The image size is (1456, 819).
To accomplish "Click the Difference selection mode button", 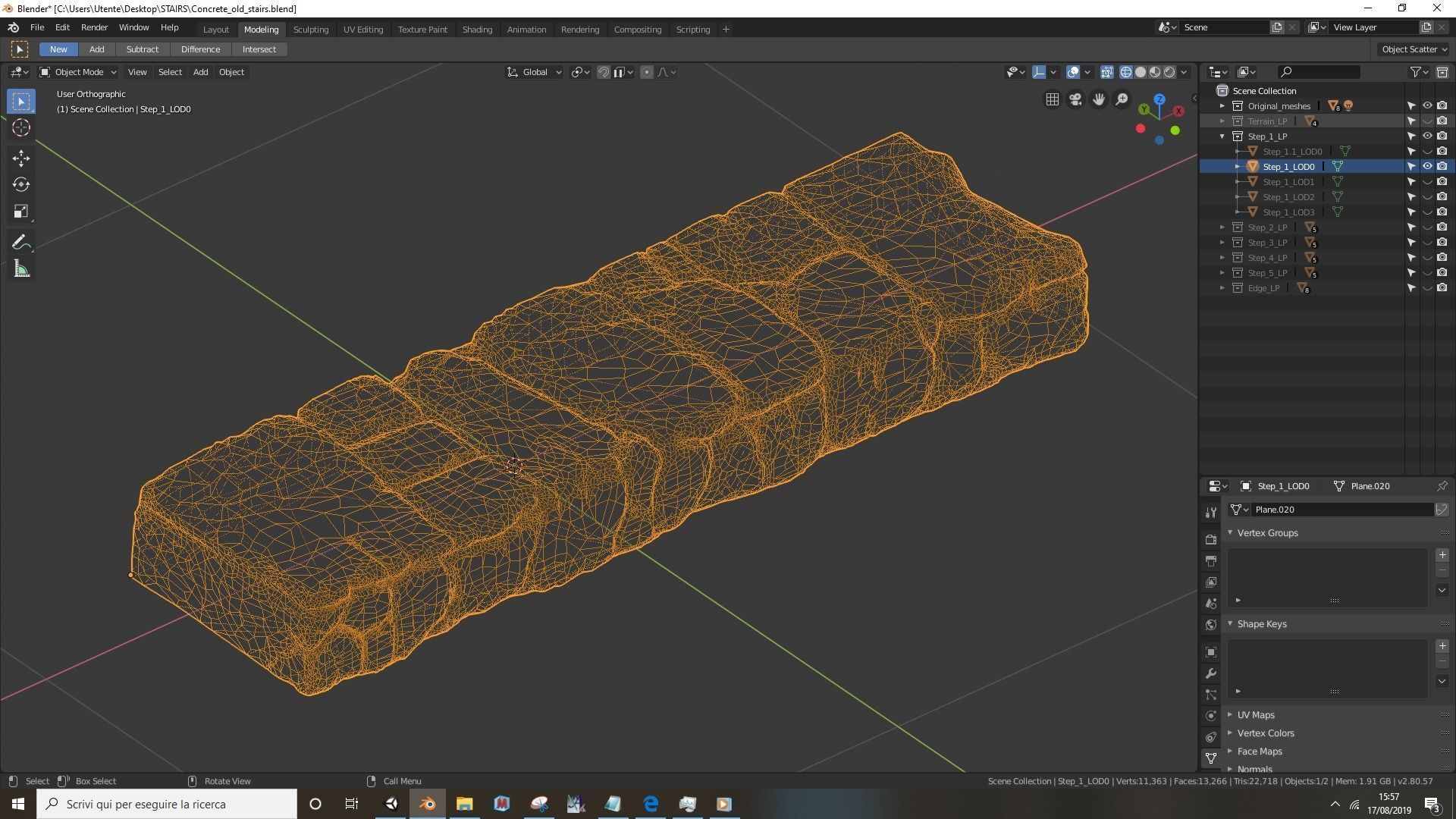I will [200, 49].
